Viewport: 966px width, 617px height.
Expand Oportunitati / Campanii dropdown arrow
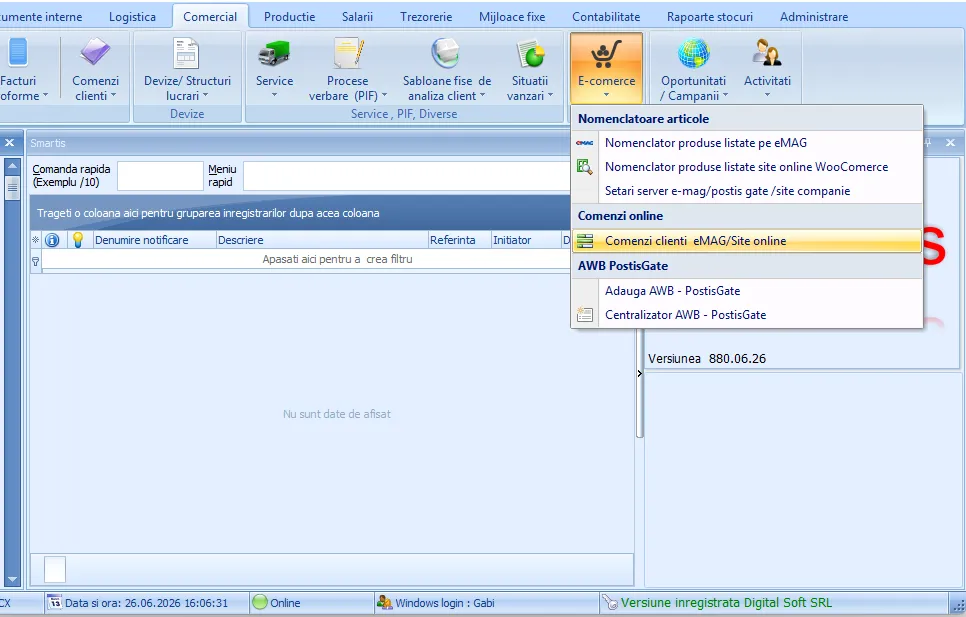(x=725, y=95)
